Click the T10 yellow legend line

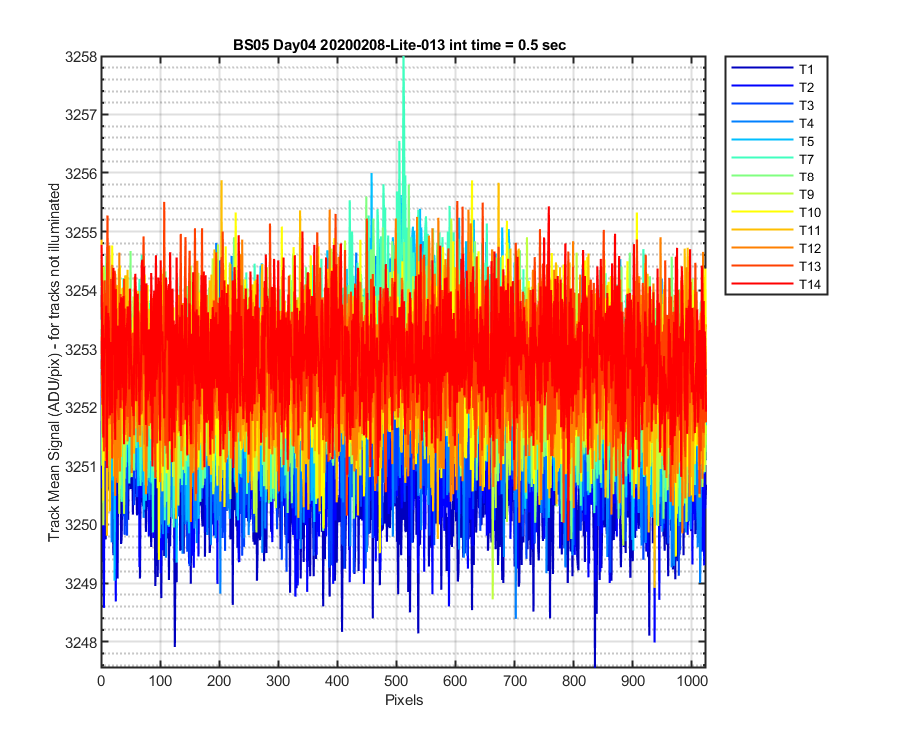[x=762, y=212]
